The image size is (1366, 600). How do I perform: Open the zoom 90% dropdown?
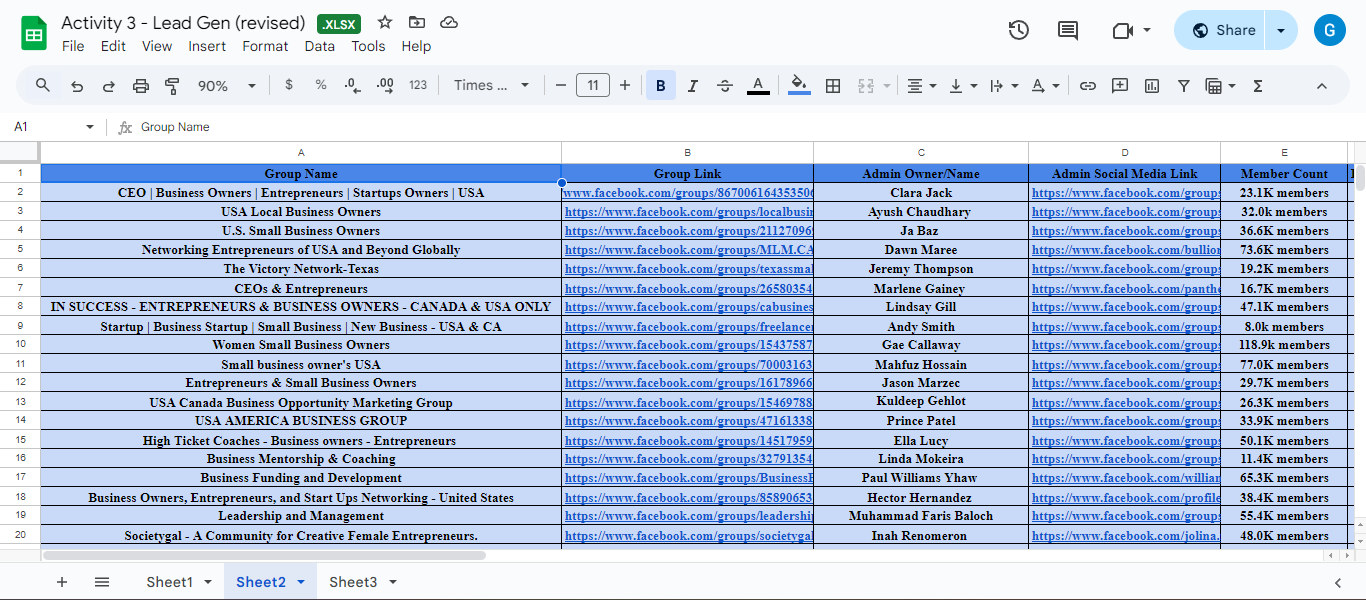(227, 86)
